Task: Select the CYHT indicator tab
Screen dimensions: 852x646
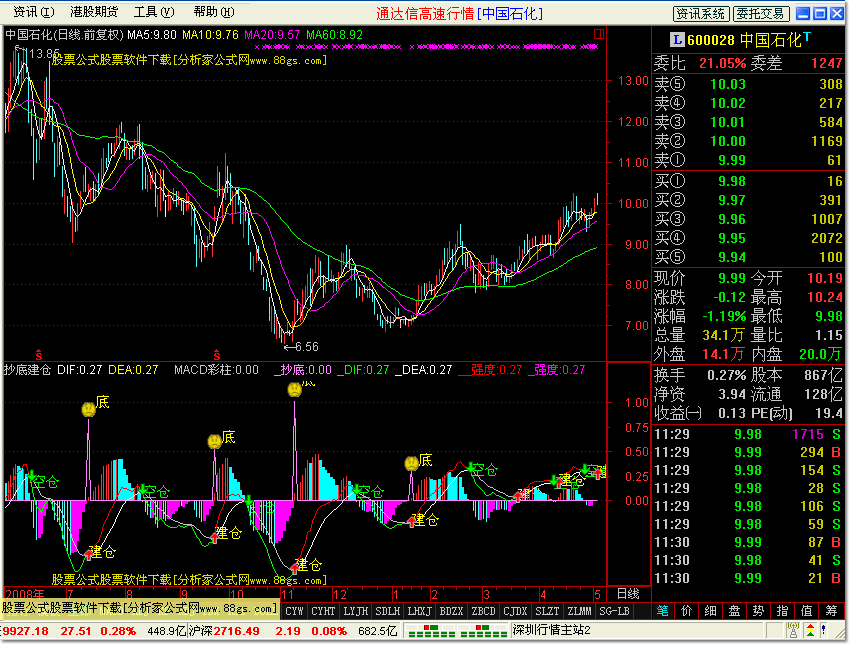Action: 323,611
